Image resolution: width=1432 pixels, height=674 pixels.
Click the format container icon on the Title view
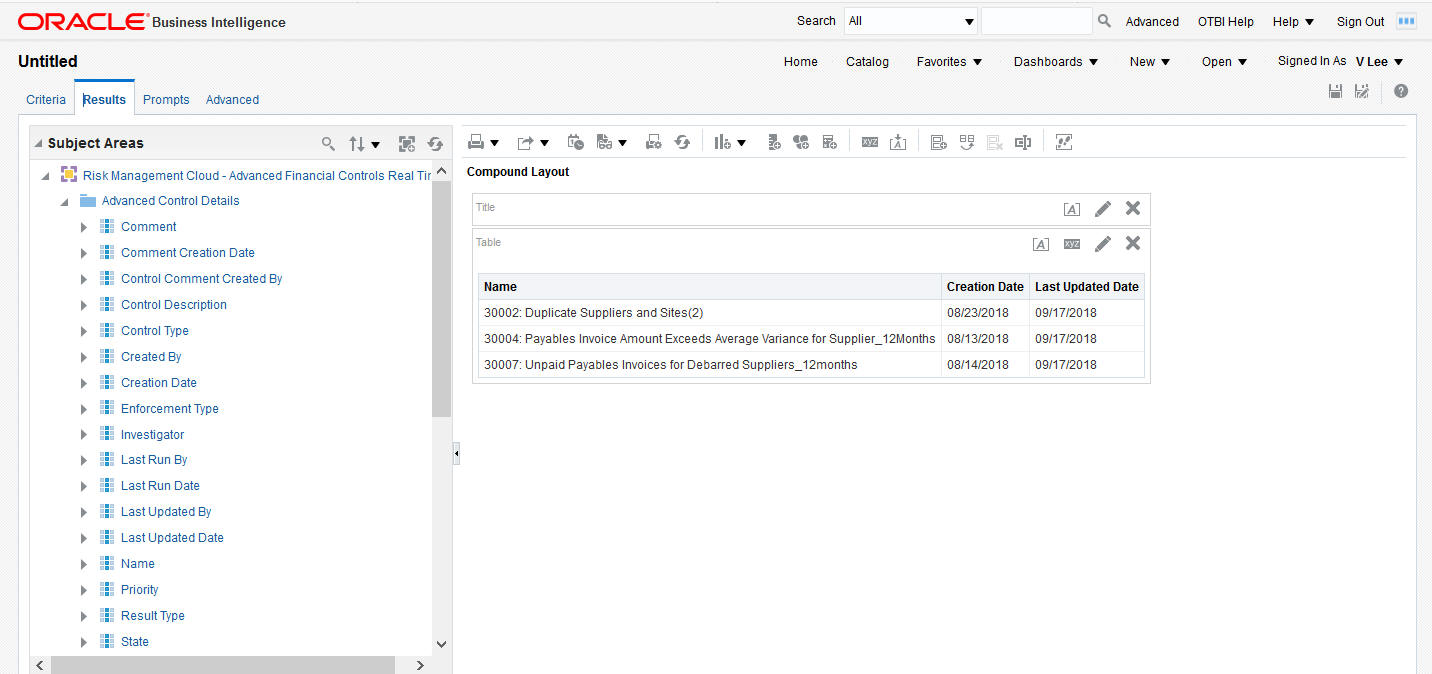point(1071,209)
